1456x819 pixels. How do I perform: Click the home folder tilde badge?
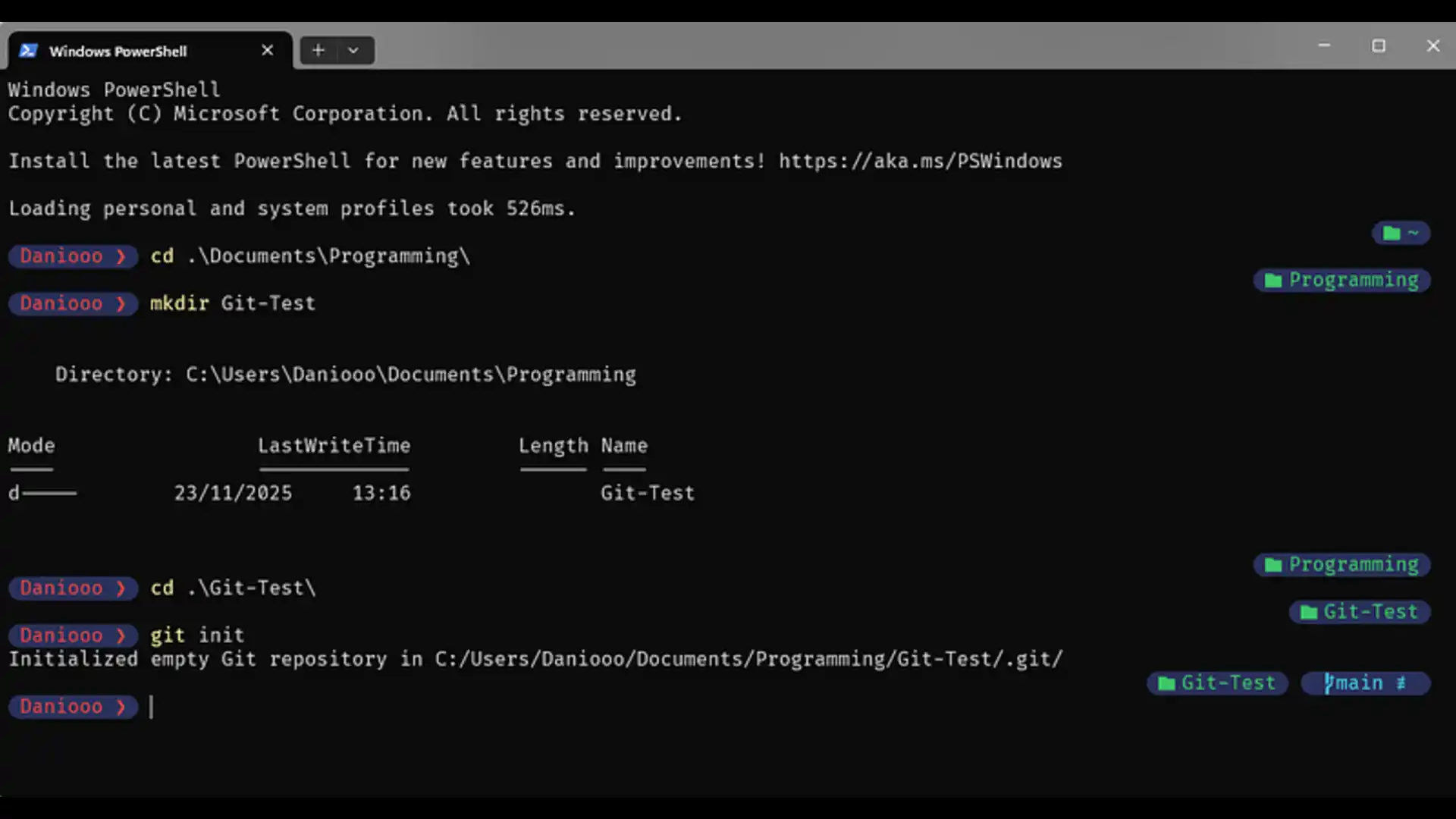pyautogui.click(x=1401, y=233)
